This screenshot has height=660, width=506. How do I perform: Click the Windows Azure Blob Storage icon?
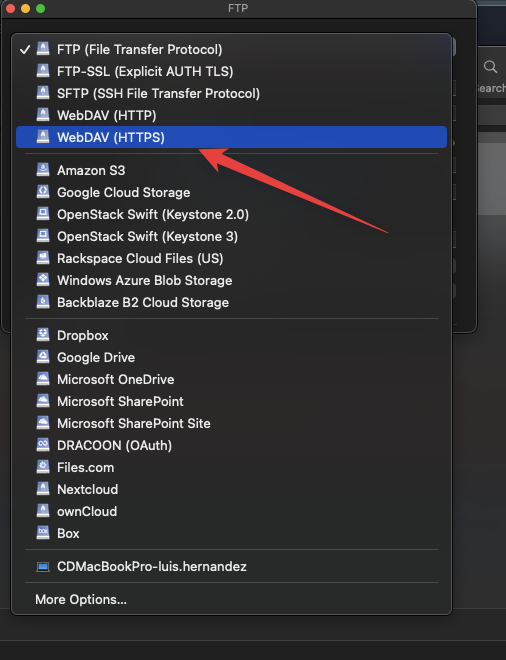tap(43, 279)
